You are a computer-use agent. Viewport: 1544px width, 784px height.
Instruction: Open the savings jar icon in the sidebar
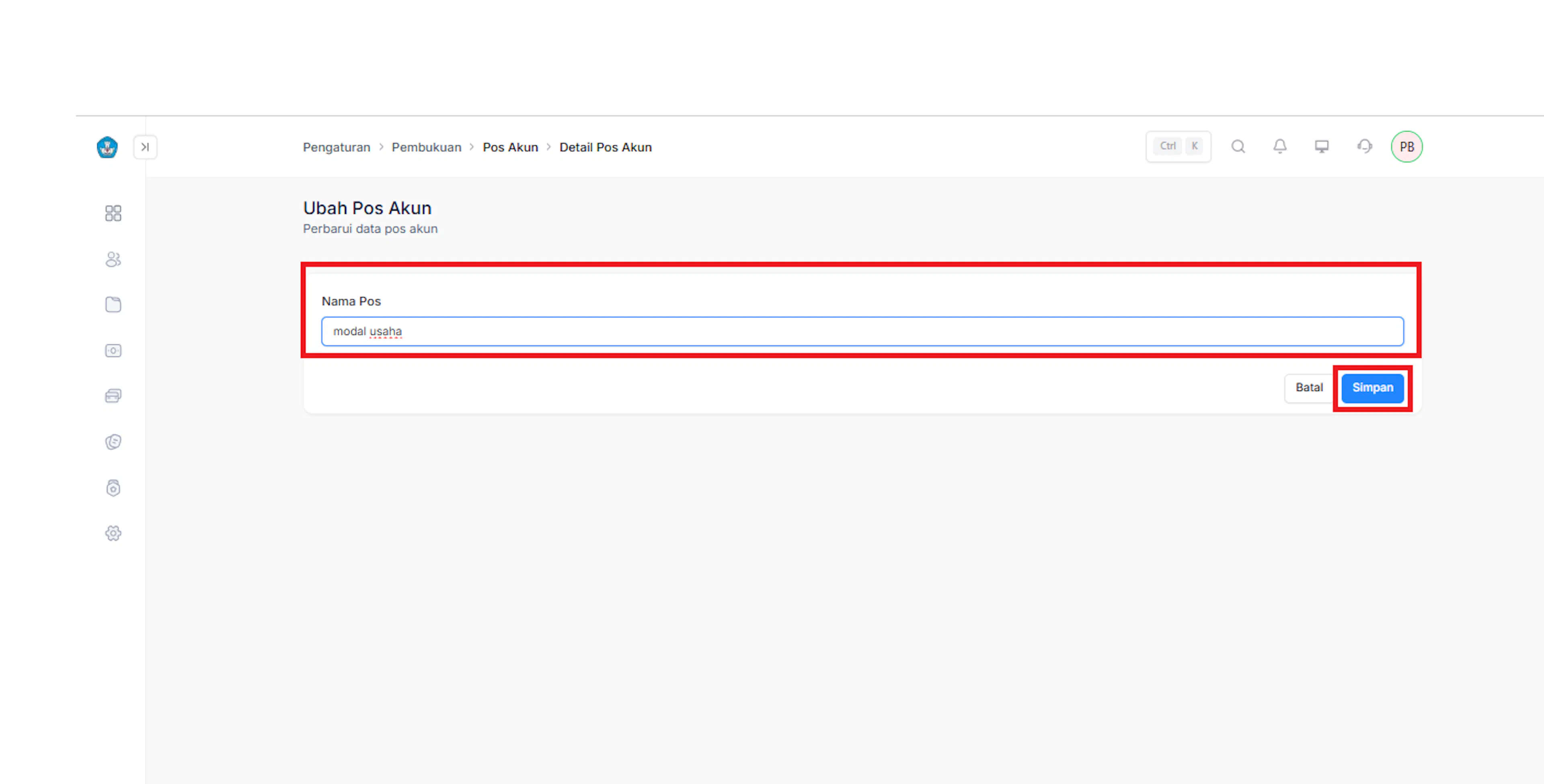click(x=113, y=488)
